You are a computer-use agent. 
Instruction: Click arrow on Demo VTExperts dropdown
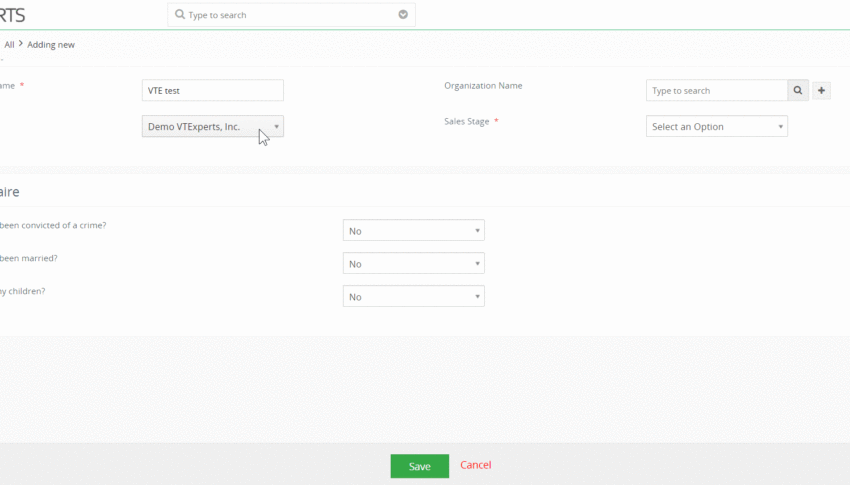click(x=276, y=127)
